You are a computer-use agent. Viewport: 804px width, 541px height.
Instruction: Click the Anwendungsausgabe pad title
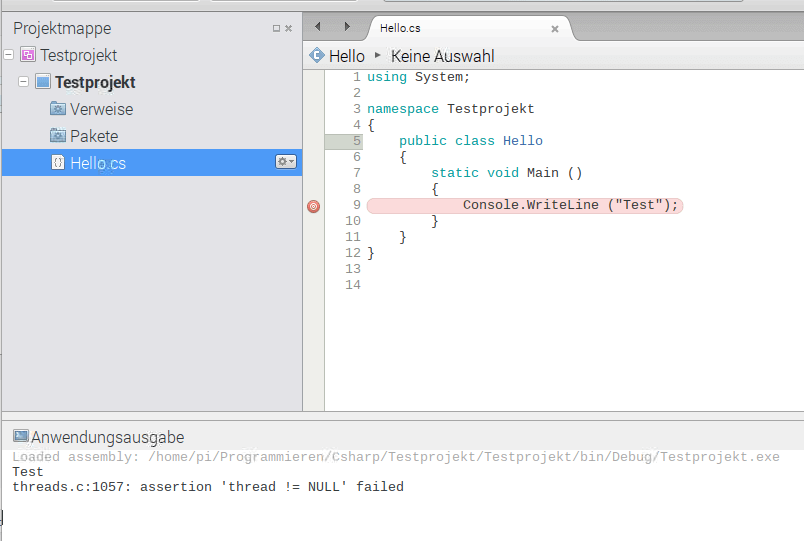(x=107, y=437)
